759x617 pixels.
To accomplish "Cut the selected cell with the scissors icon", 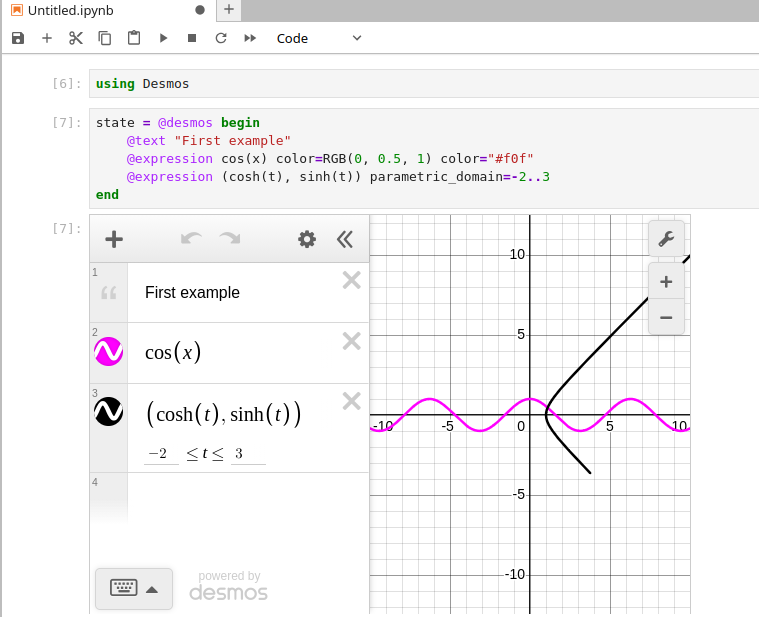I will tap(76, 38).
